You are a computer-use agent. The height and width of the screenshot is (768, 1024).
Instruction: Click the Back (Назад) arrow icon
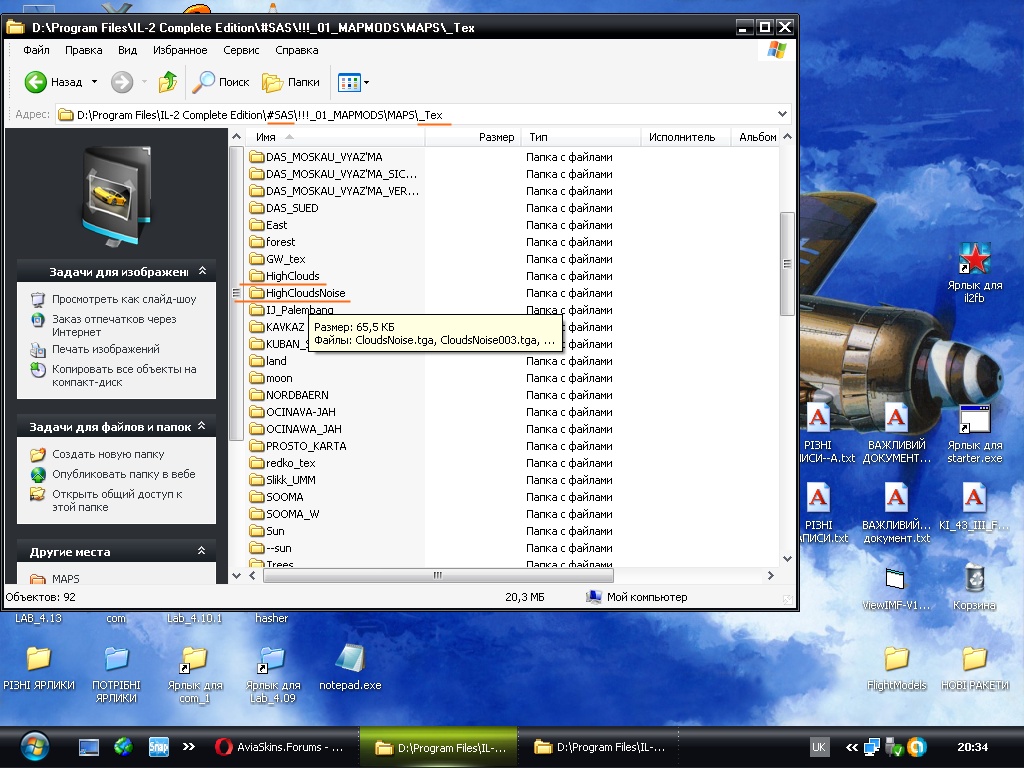pos(36,82)
